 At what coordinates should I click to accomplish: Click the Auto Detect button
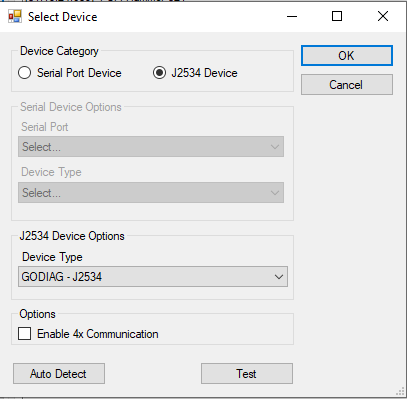(59, 374)
